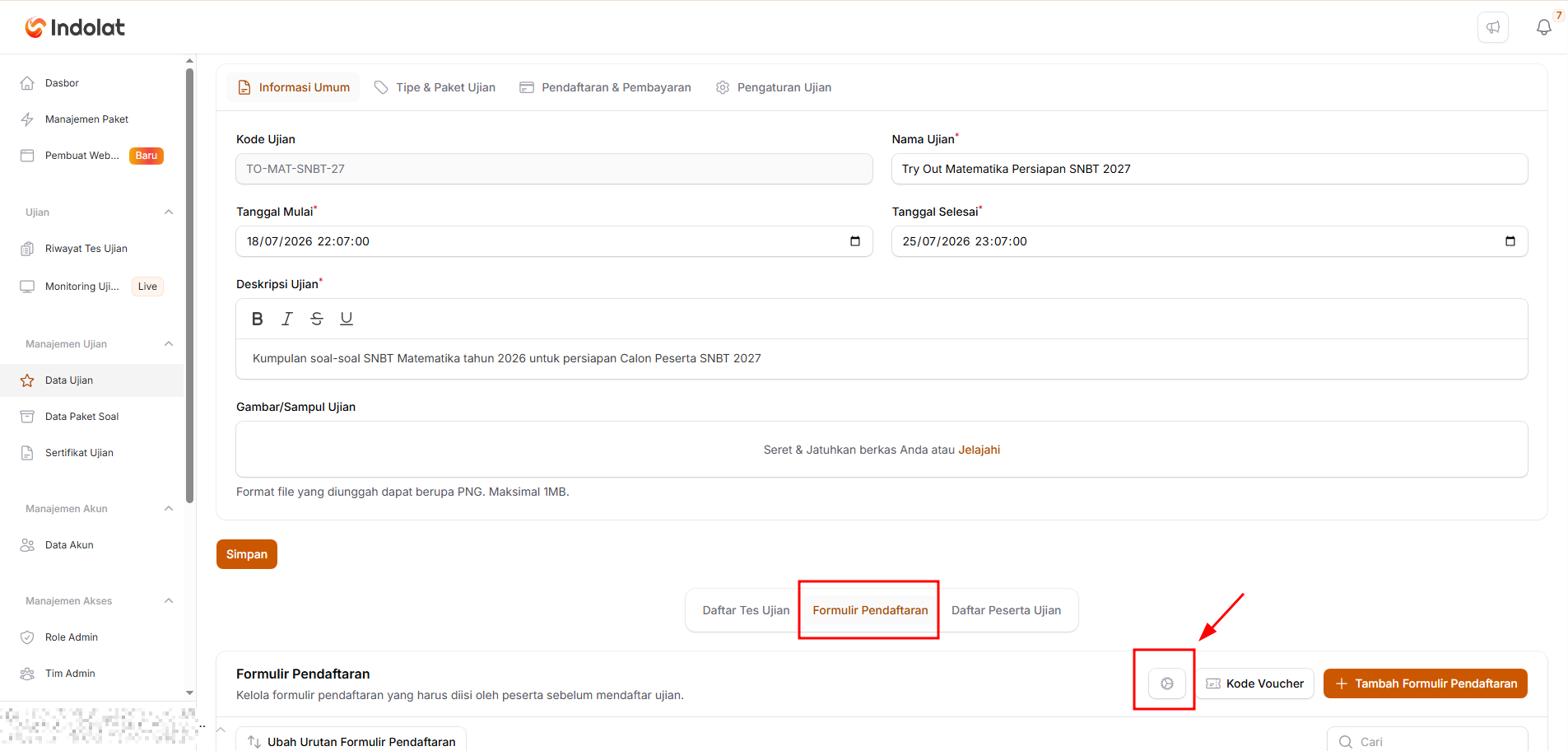Switch to Tipe & Paket Ujian tab
The width and height of the screenshot is (1568, 751).
pyautogui.click(x=435, y=87)
